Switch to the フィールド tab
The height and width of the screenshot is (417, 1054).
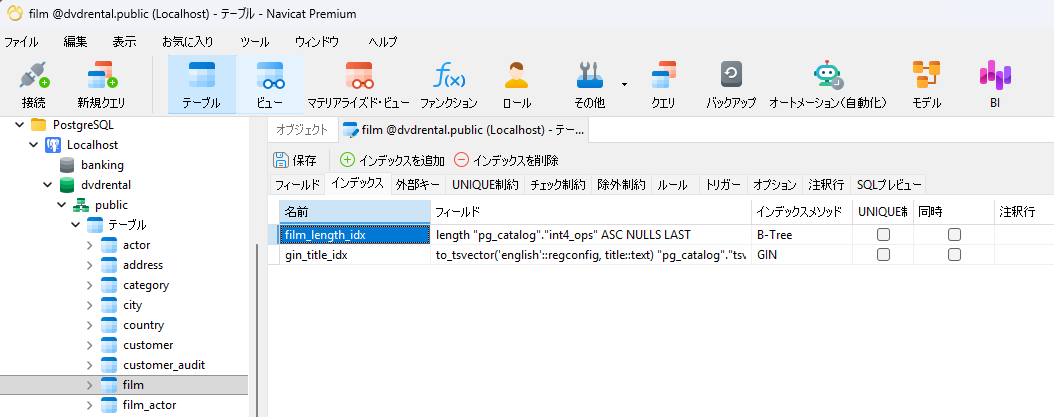coord(297,184)
